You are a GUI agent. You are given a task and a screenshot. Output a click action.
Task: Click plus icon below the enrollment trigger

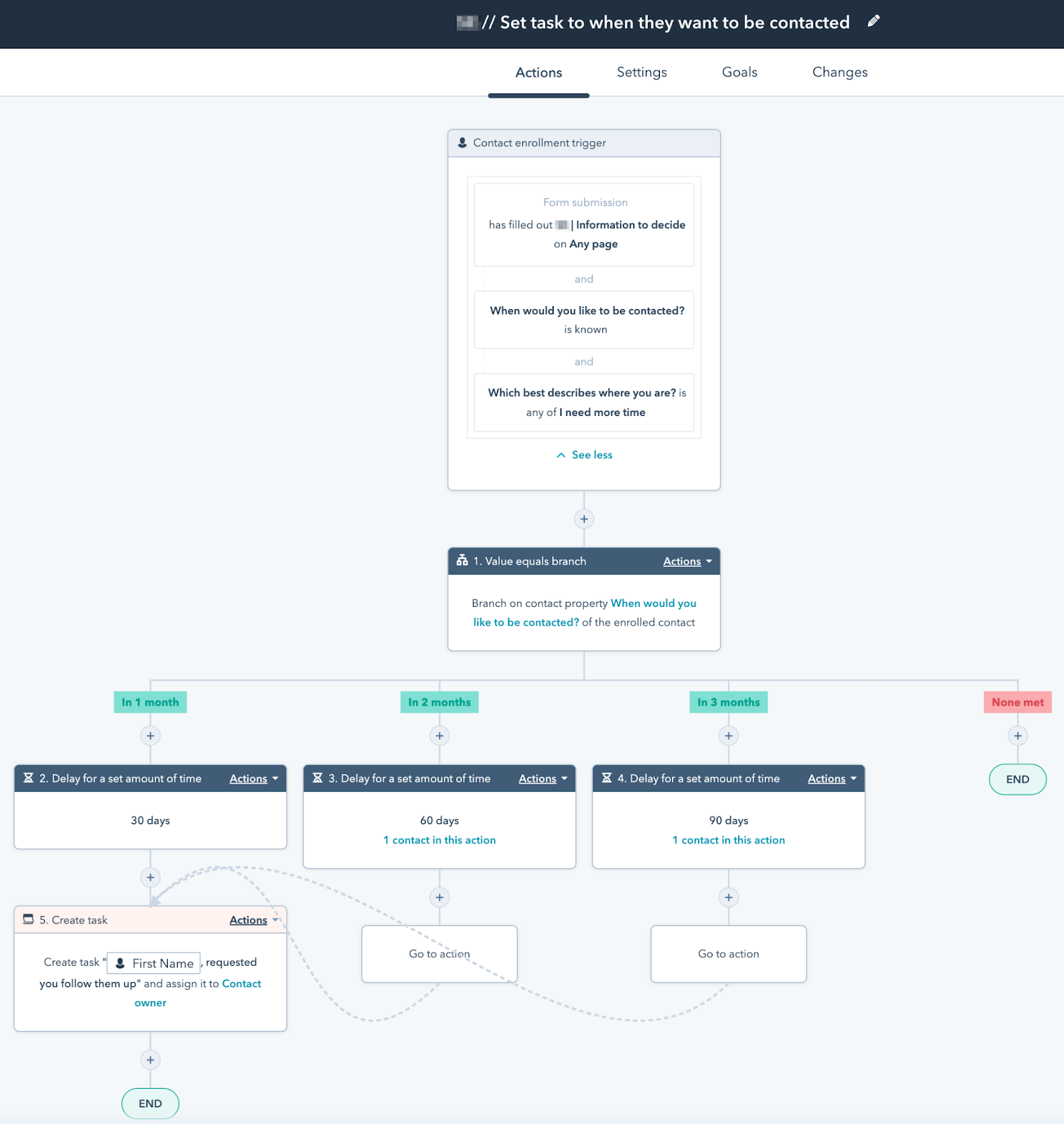click(x=583, y=519)
